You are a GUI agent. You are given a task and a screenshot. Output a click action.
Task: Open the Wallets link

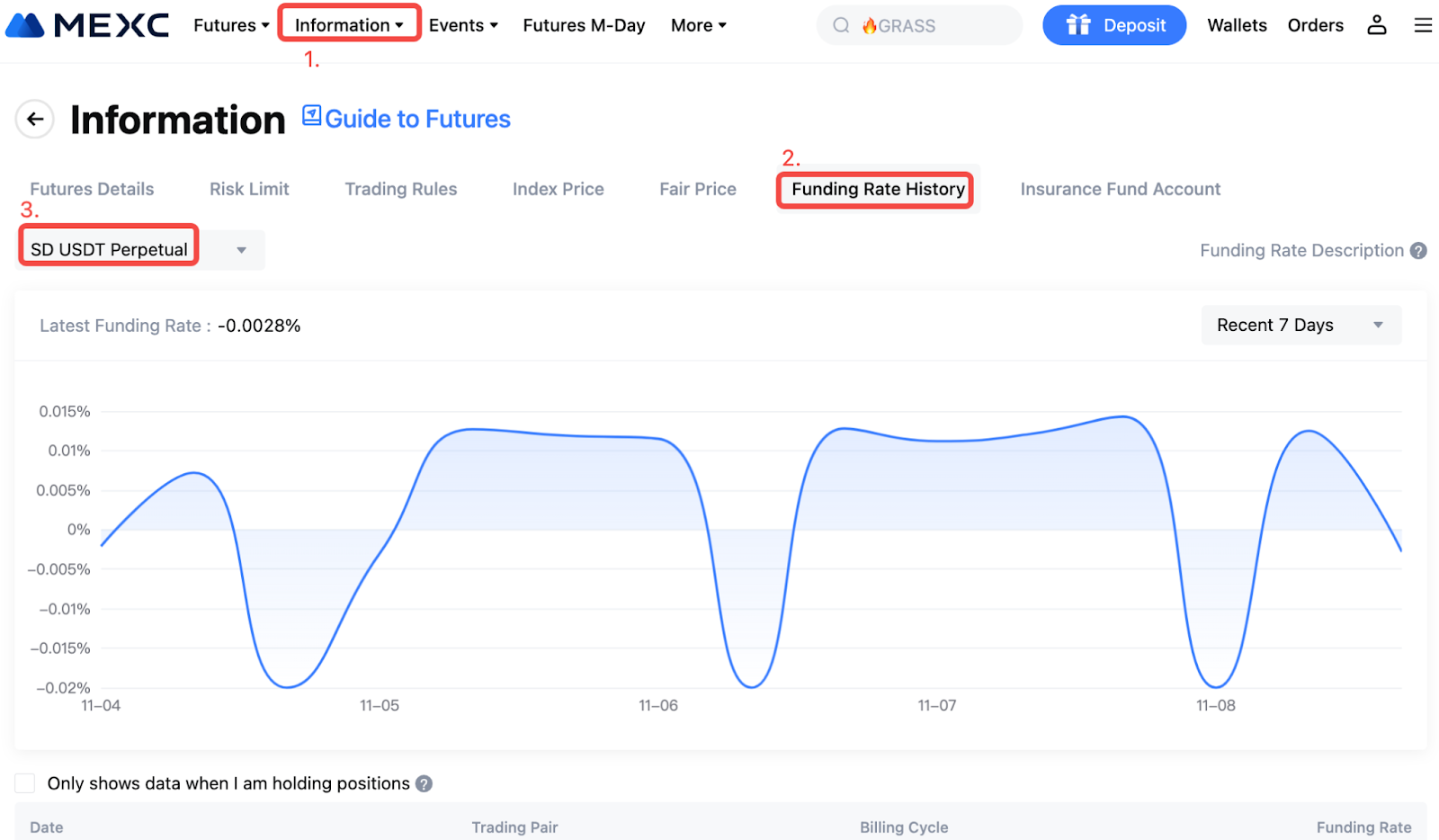pos(1237,25)
